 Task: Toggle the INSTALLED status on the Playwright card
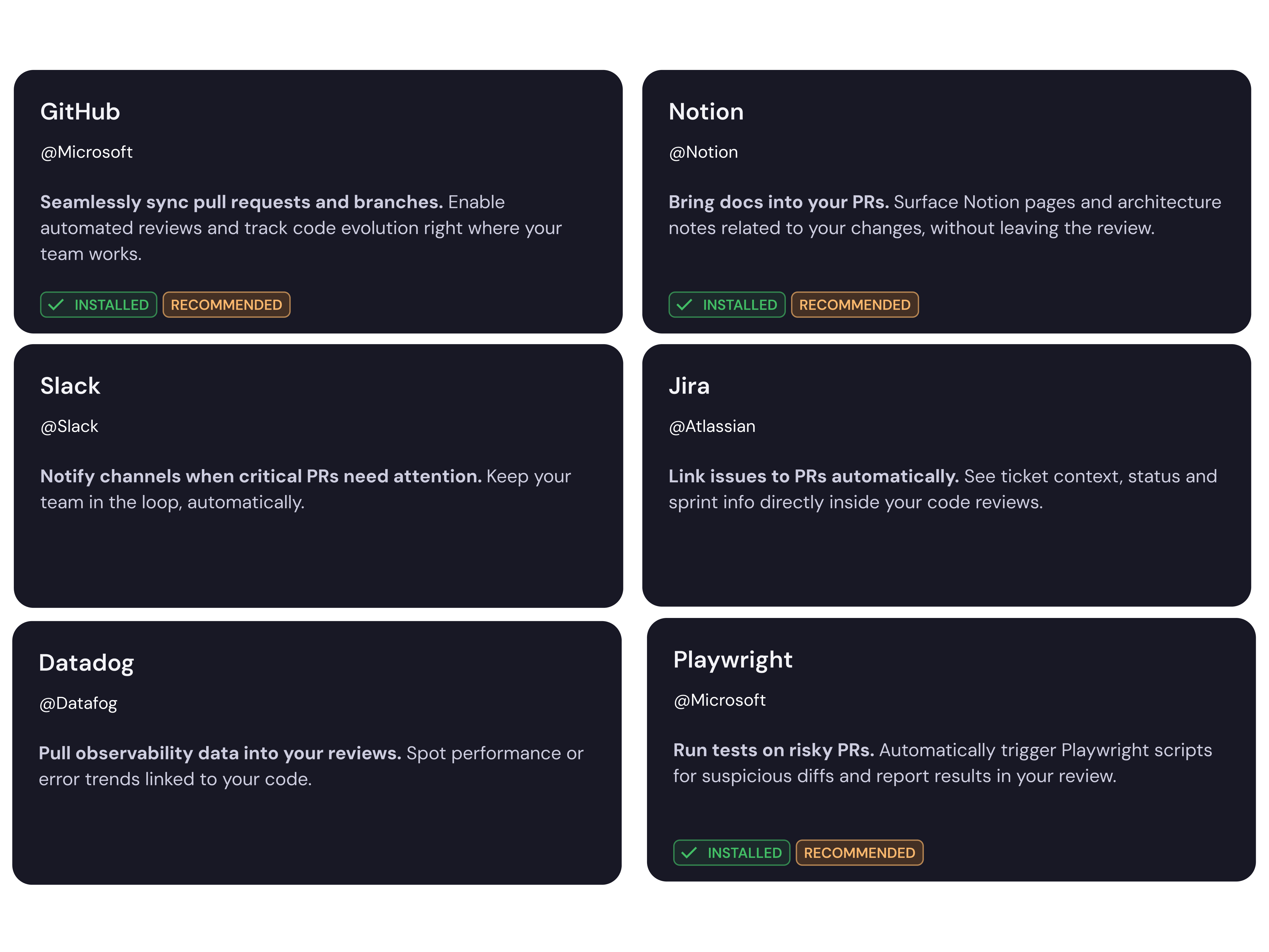731,853
